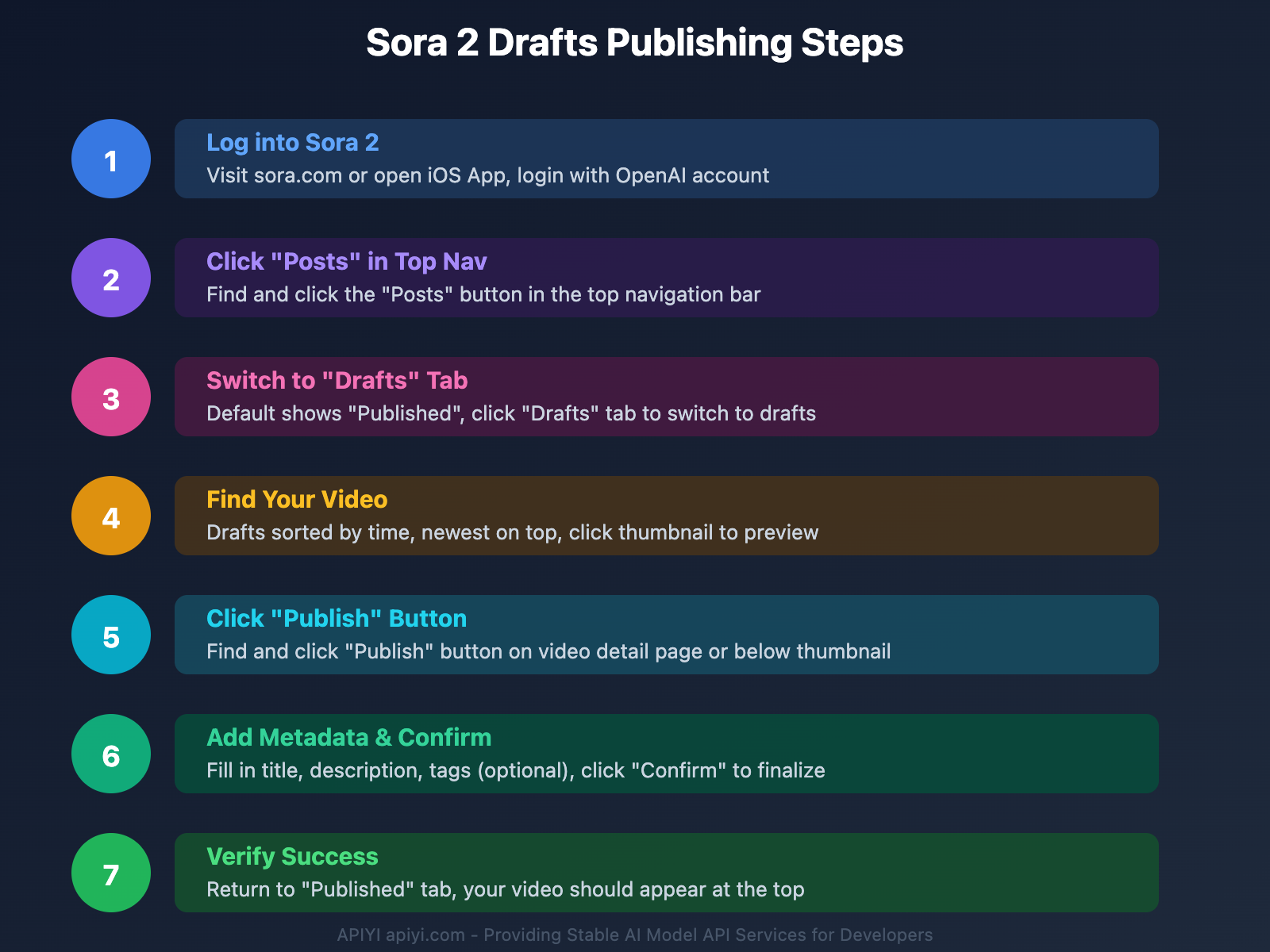Image resolution: width=1270 pixels, height=952 pixels.
Task: Click the 'Switch to "Drafts" Tab' heading
Action: (x=337, y=381)
